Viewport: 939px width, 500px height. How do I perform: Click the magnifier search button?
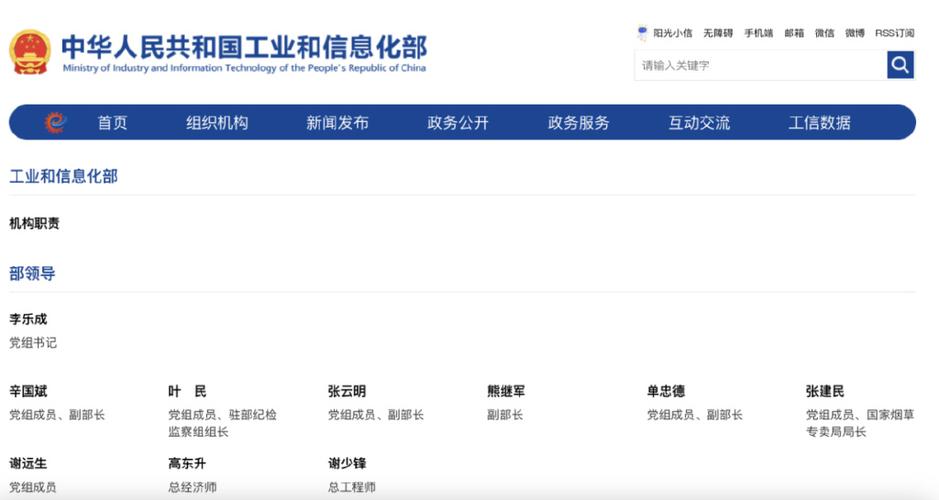pyautogui.click(x=900, y=65)
